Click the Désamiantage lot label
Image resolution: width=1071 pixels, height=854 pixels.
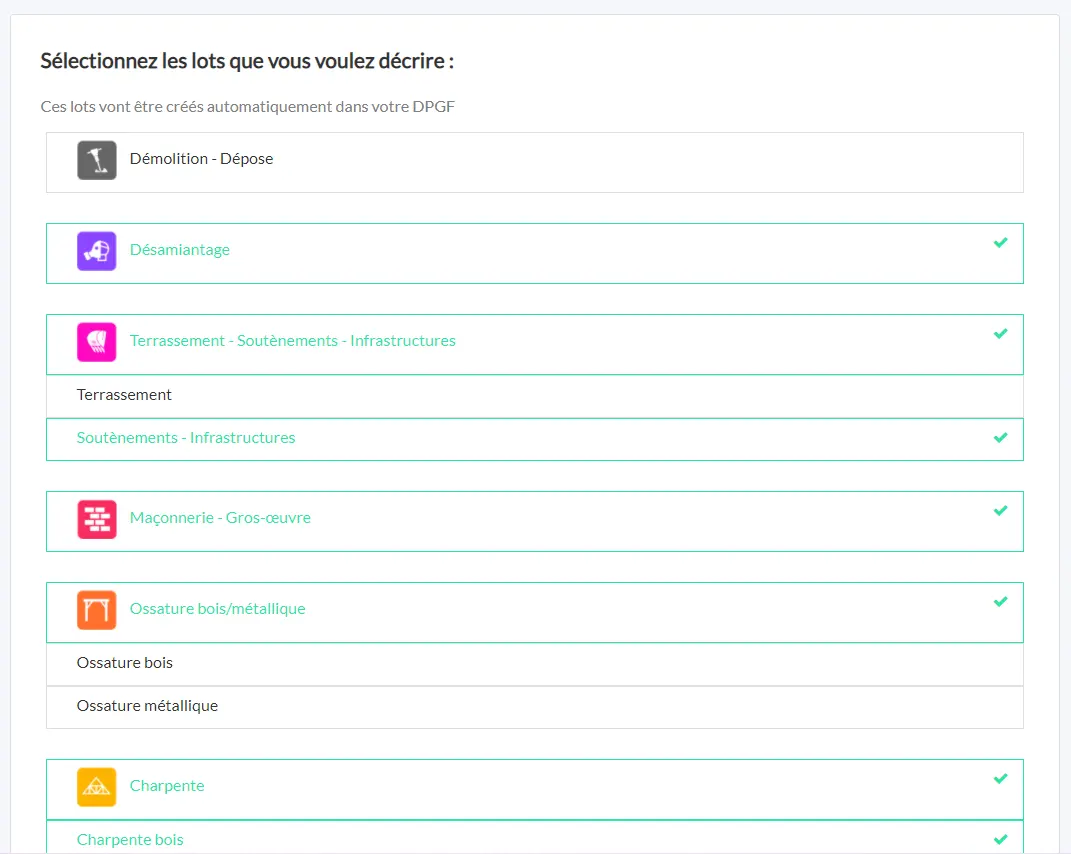pos(180,250)
